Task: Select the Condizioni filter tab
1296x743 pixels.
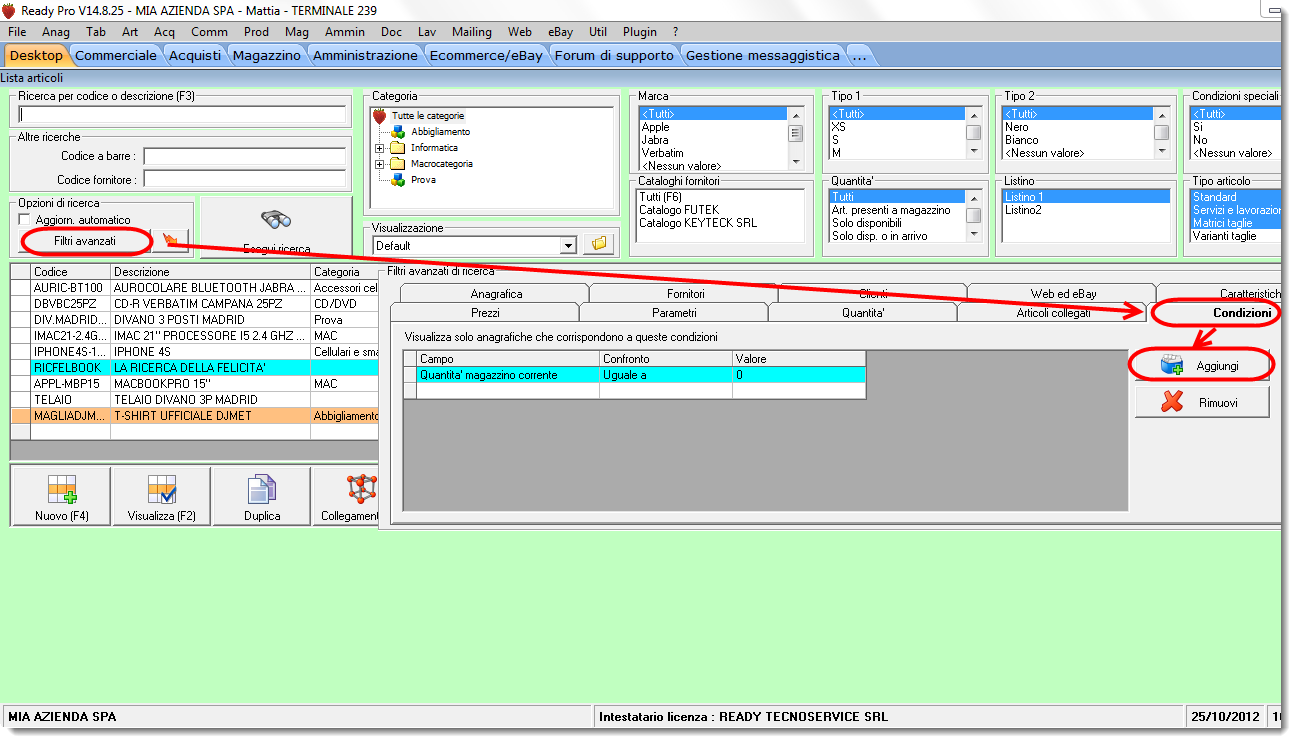Action: [1217, 313]
